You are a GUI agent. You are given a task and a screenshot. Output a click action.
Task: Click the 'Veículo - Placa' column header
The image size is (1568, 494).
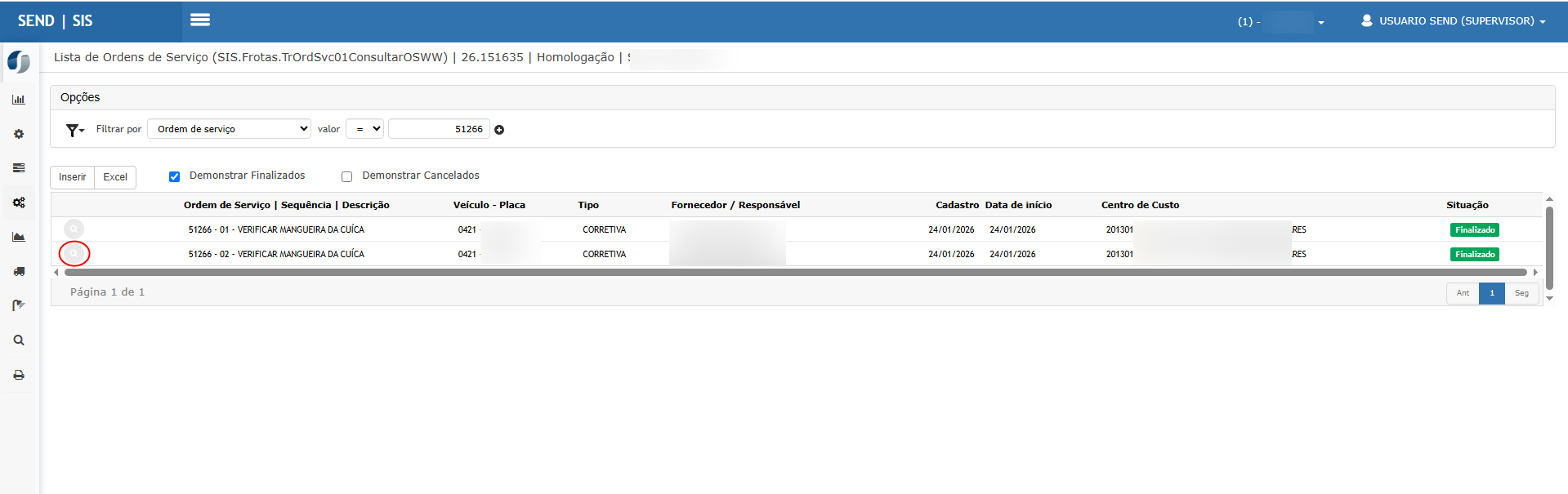tap(489, 205)
